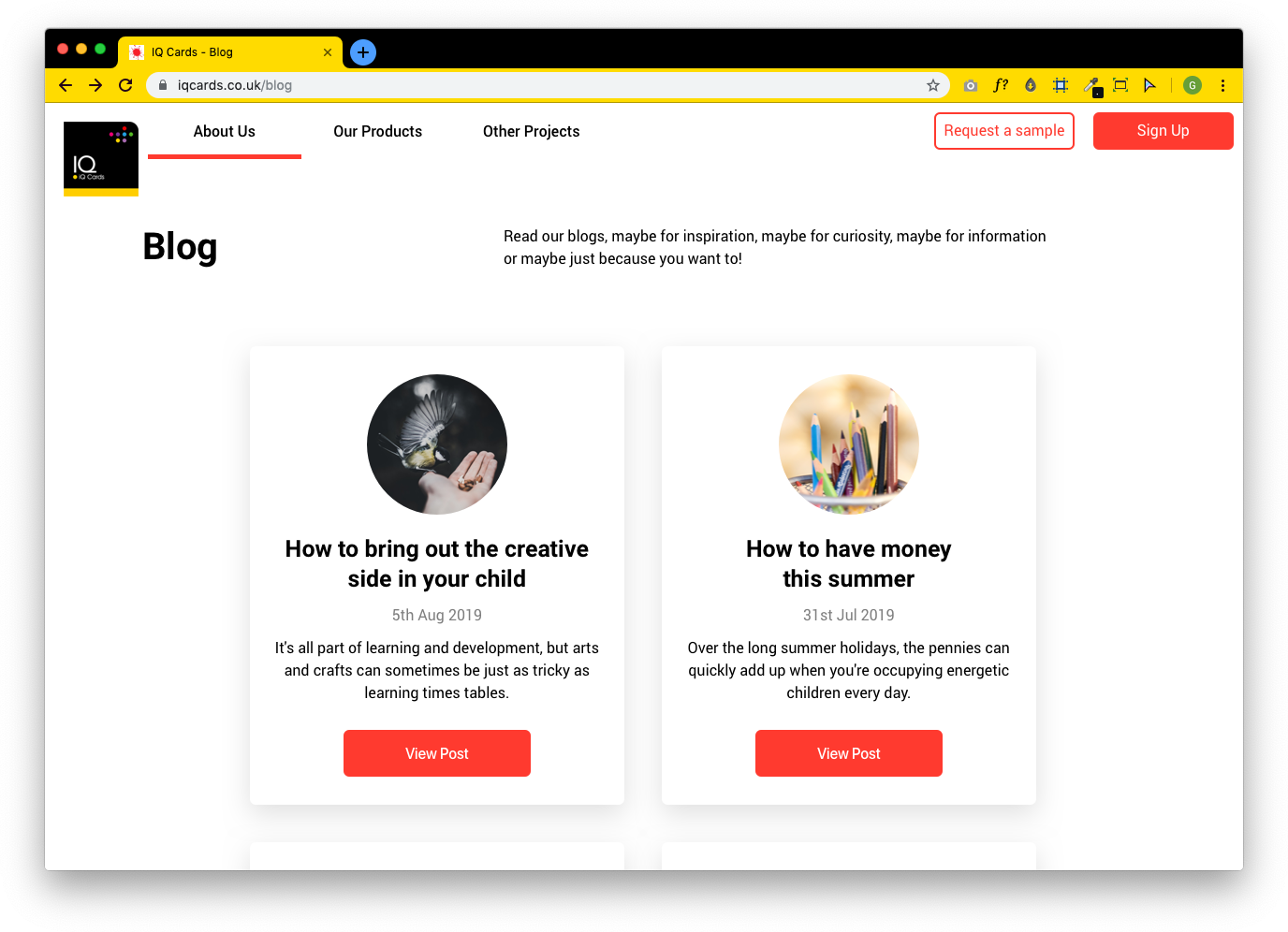Open the font identifier f? extension
Viewport: 1288px width, 932px height.
click(x=1001, y=85)
